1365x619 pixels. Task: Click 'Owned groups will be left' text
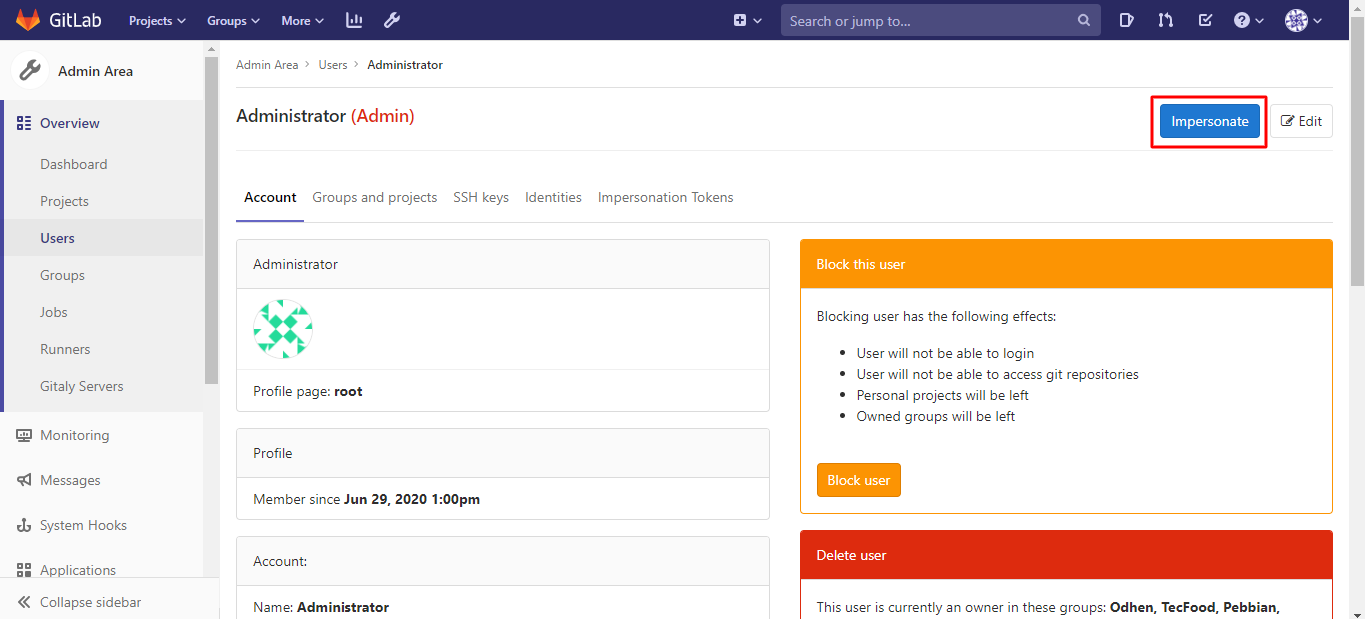click(x=936, y=416)
